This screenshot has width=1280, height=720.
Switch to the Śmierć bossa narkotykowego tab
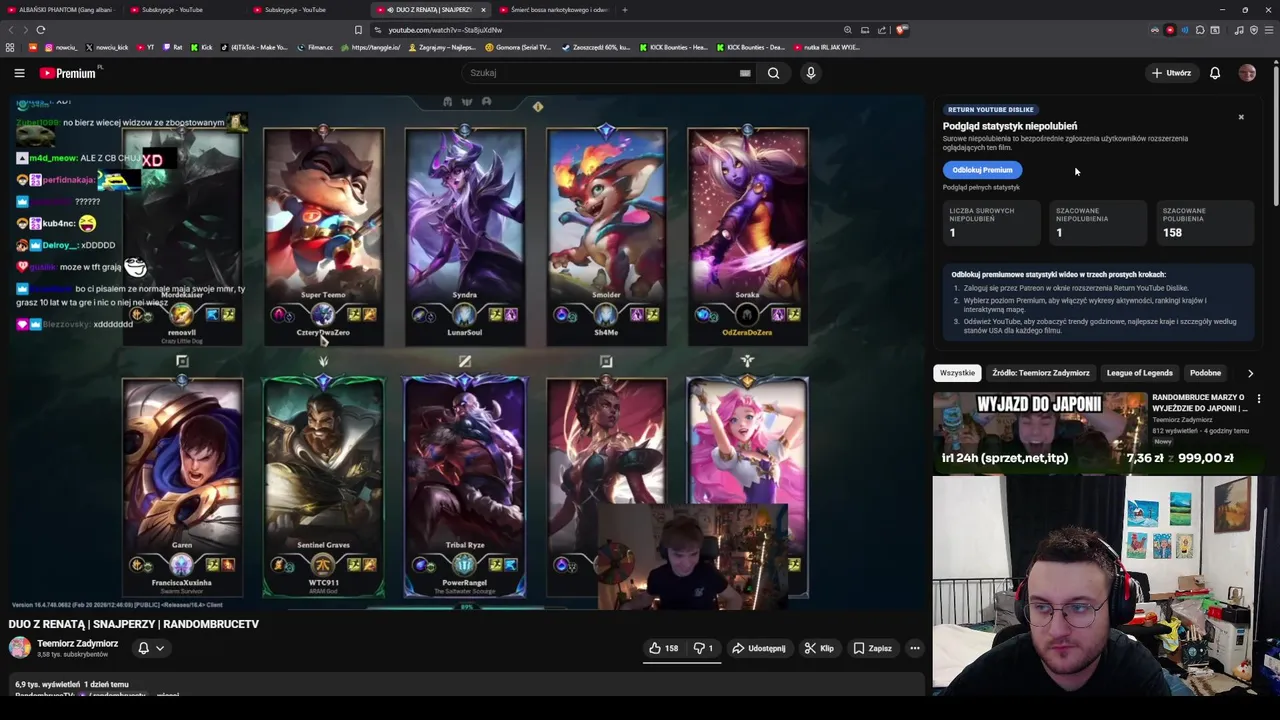tap(553, 10)
